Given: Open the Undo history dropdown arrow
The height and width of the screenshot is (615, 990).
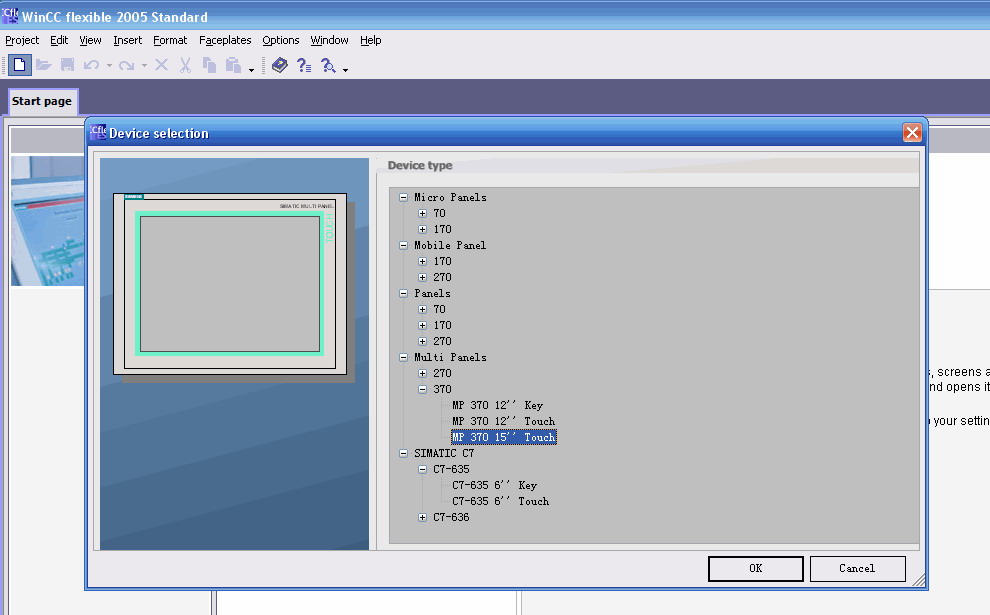Looking at the screenshot, I should coord(109,66).
